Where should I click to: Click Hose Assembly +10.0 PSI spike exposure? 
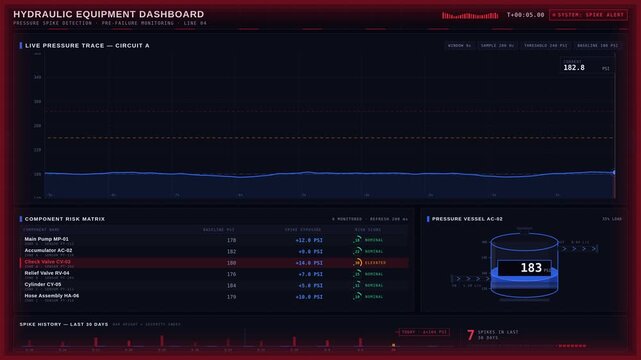(x=309, y=297)
